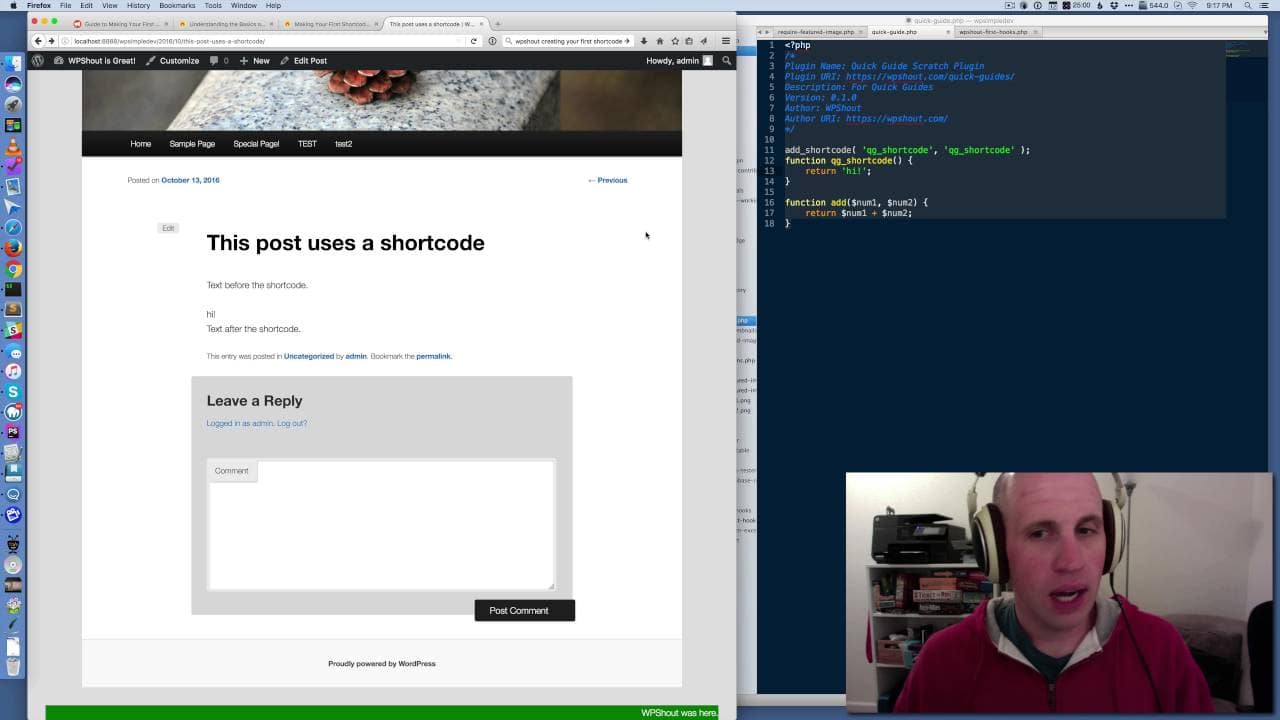Click the Post Comment button
1280x720 pixels.
pos(524,611)
